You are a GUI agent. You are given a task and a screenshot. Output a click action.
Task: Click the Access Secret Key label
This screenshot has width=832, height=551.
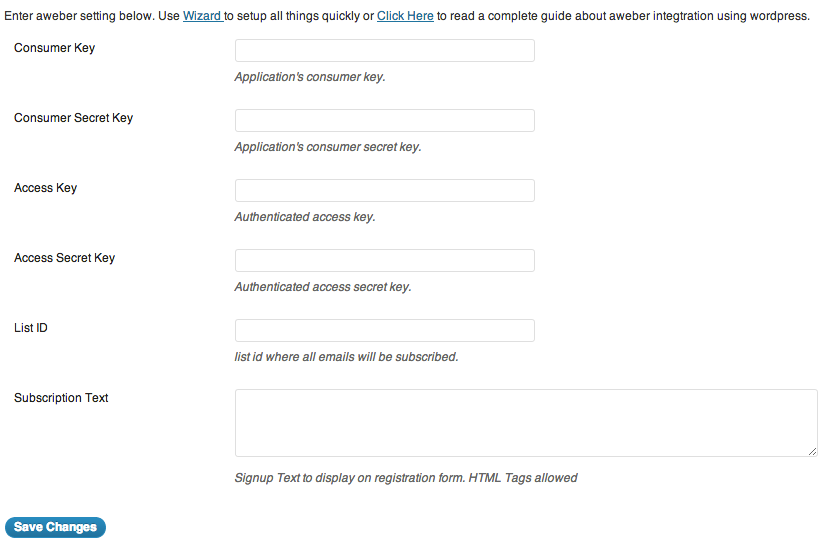pos(64,258)
